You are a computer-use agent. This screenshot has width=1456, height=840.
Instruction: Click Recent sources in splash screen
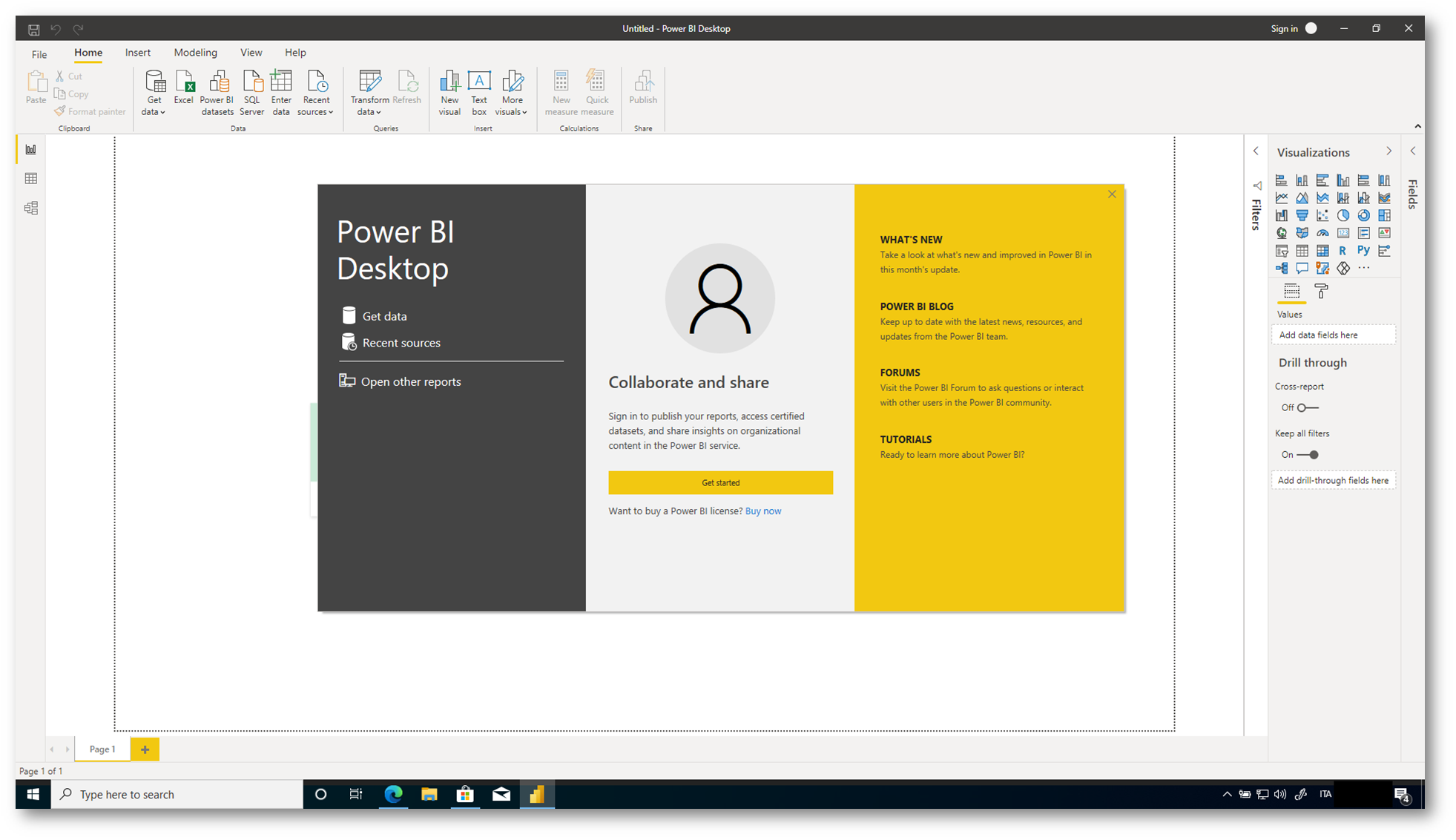pos(392,343)
